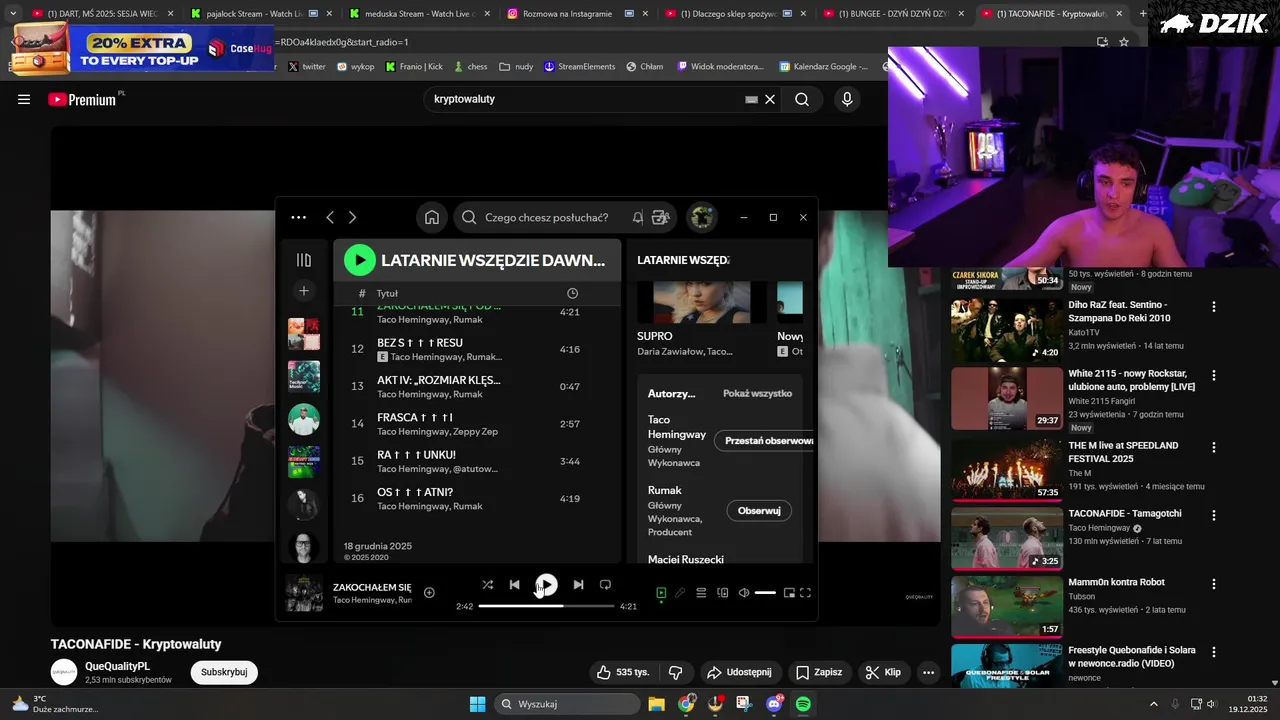Click the Spotify play button in player bar
This screenshot has height=720, width=1280.
click(x=546, y=585)
